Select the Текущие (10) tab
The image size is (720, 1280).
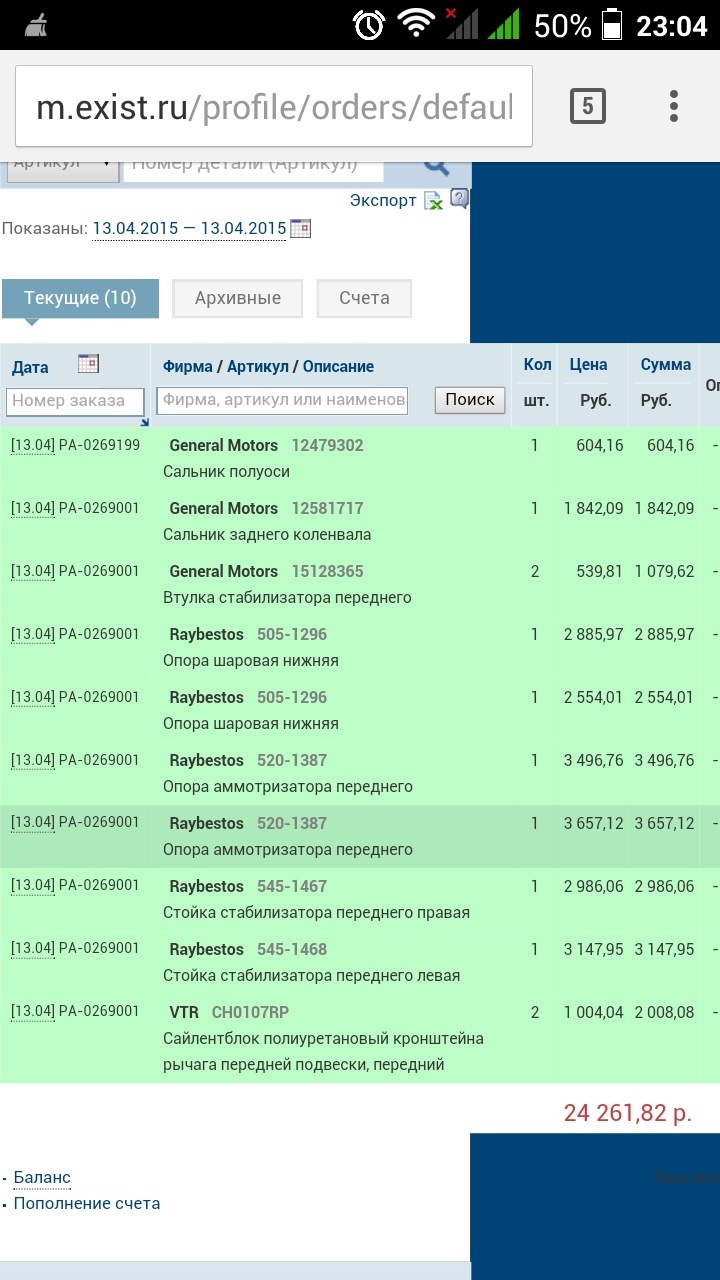tap(80, 298)
